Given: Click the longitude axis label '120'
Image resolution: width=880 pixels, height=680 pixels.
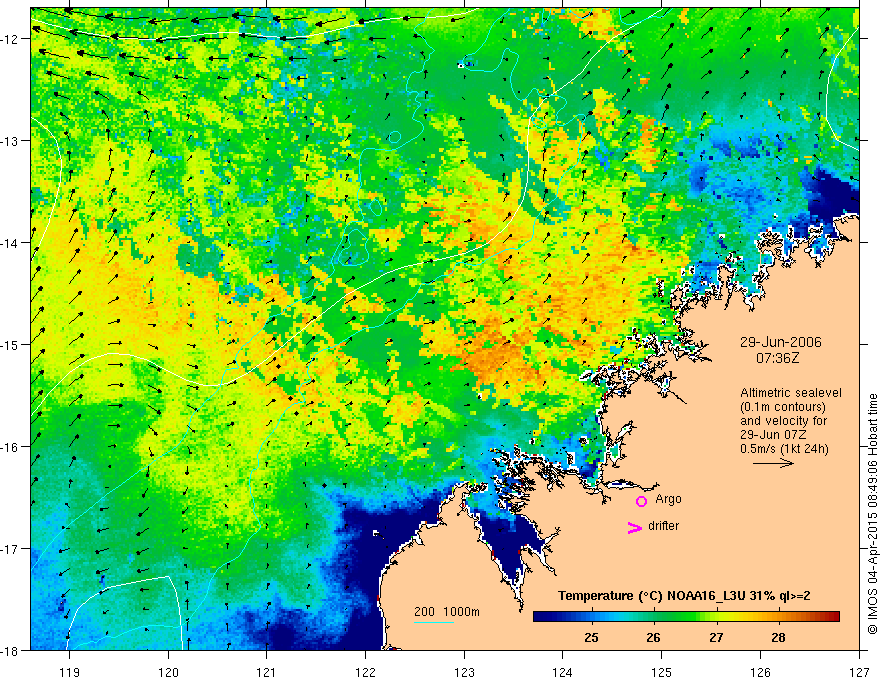Looking at the screenshot, I should (x=168, y=672).
